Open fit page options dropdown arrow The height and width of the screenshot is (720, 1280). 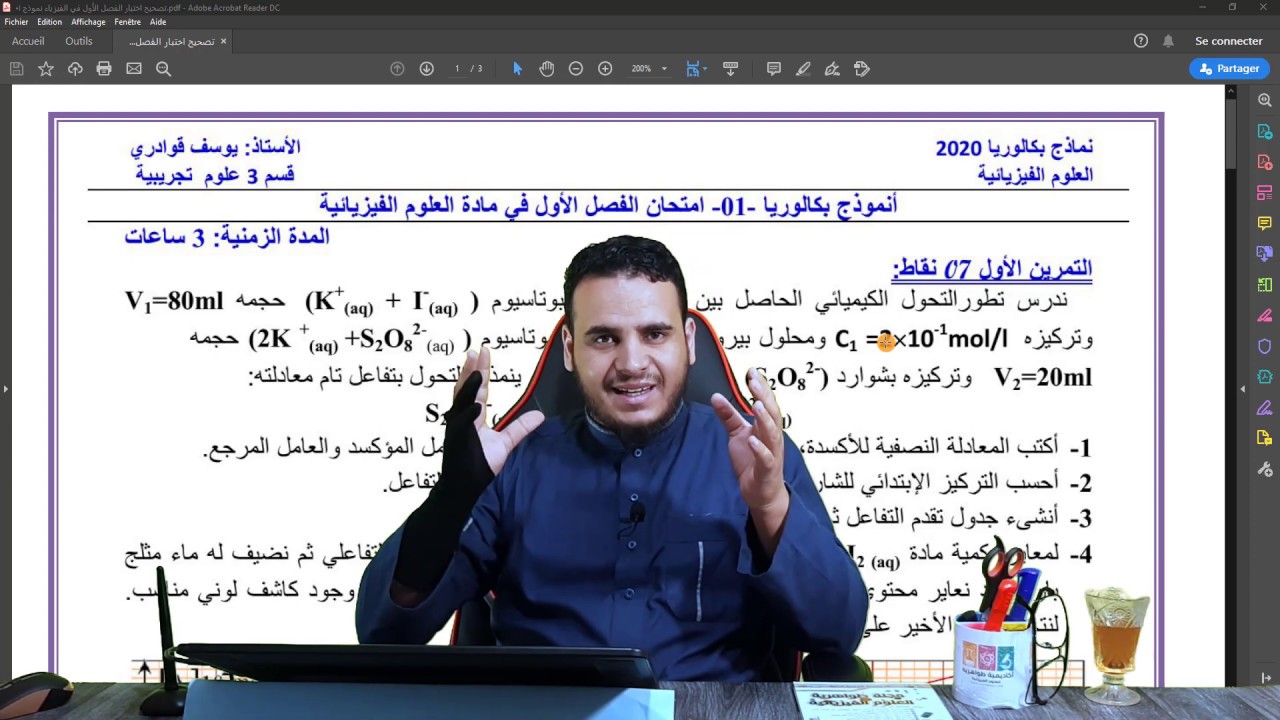[x=705, y=69]
